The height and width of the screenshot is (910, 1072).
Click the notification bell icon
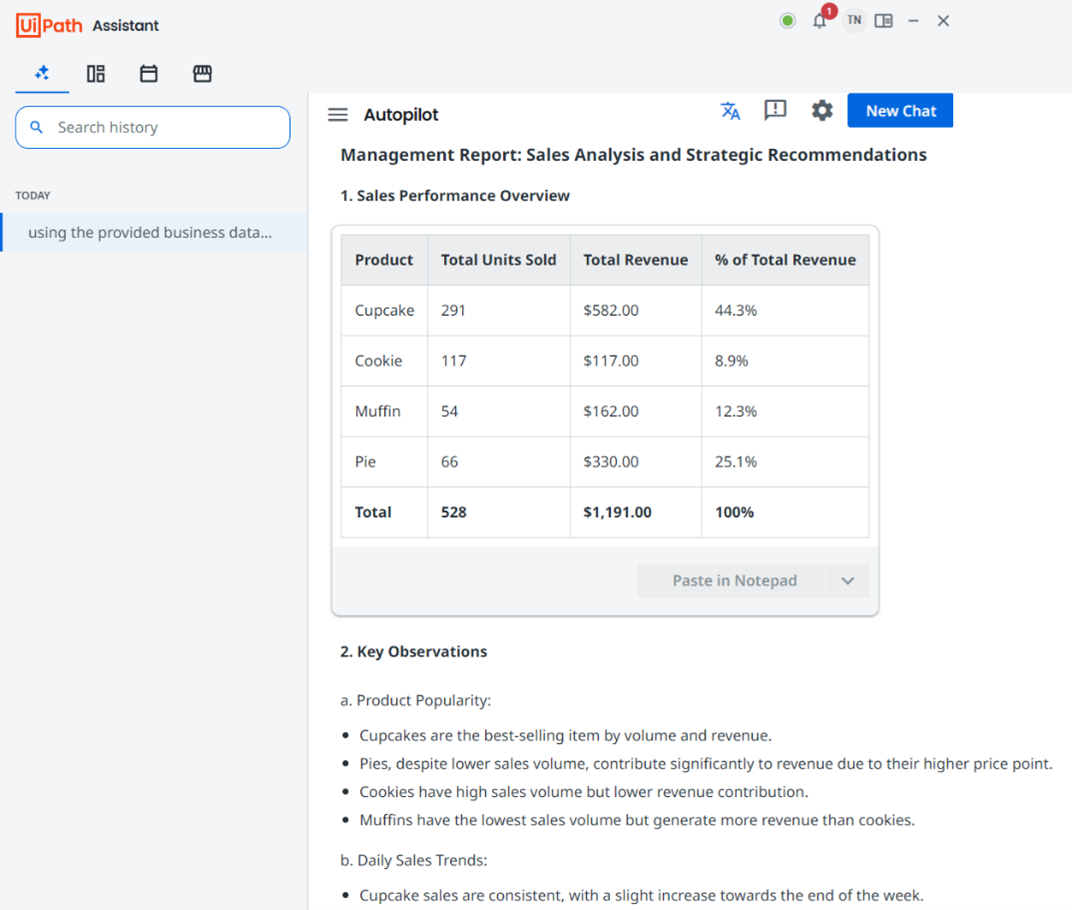click(x=820, y=21)
